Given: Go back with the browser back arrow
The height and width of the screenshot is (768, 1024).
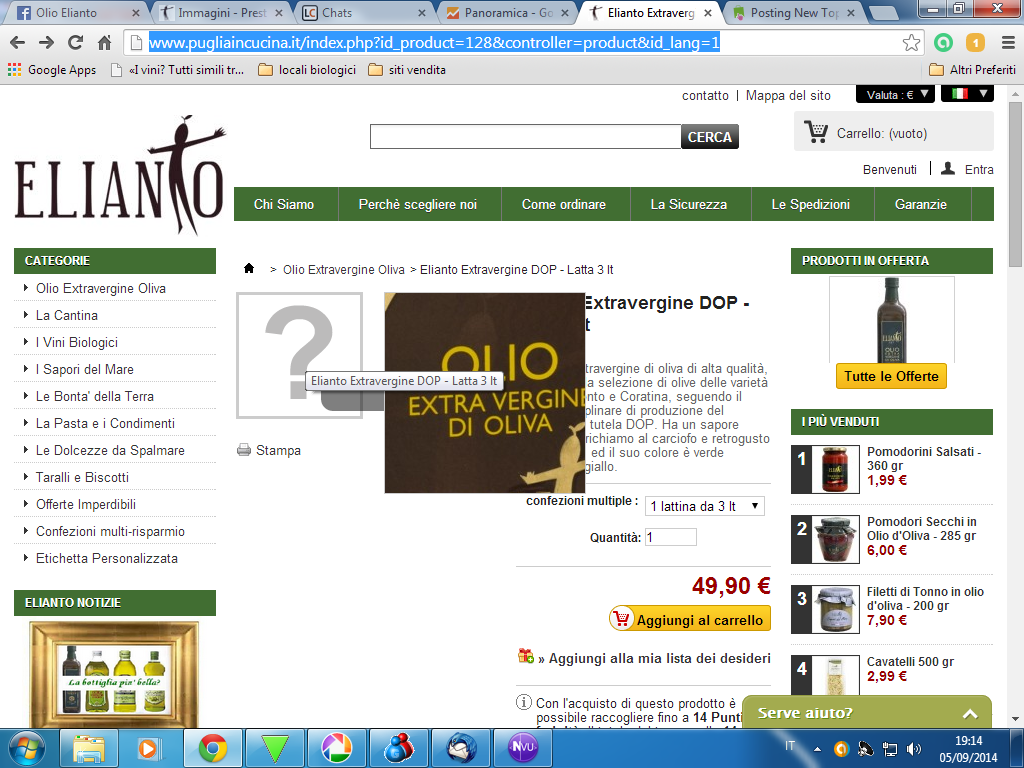Looking at the screenshot, I should [x=17, y=42].
